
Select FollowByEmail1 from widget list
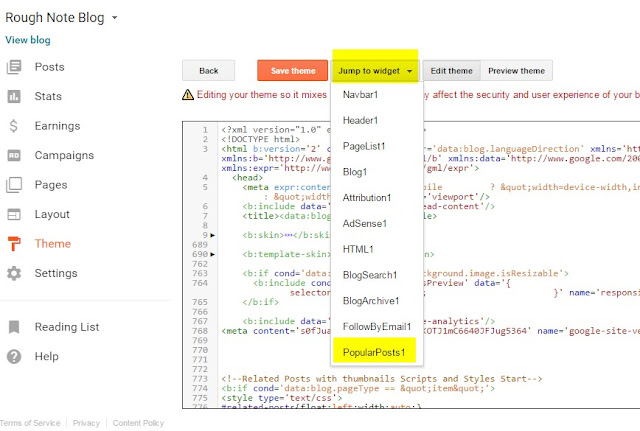click(377, 327)
